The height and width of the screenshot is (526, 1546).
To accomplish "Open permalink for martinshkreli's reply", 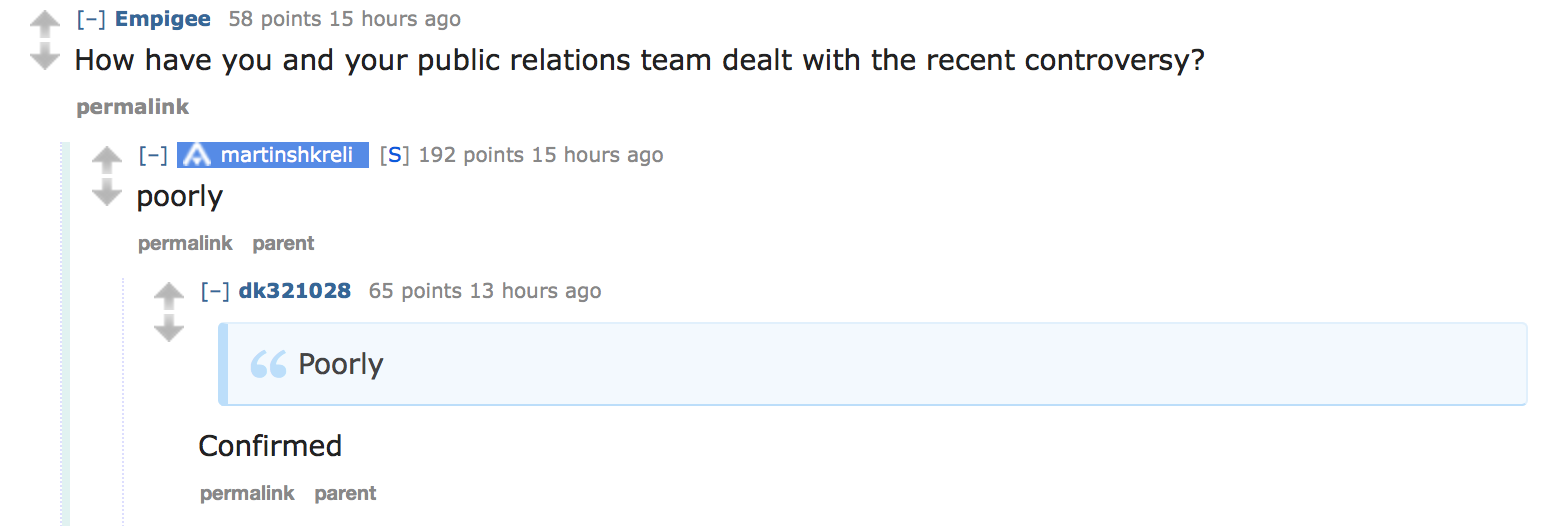I will coord(185,243).
